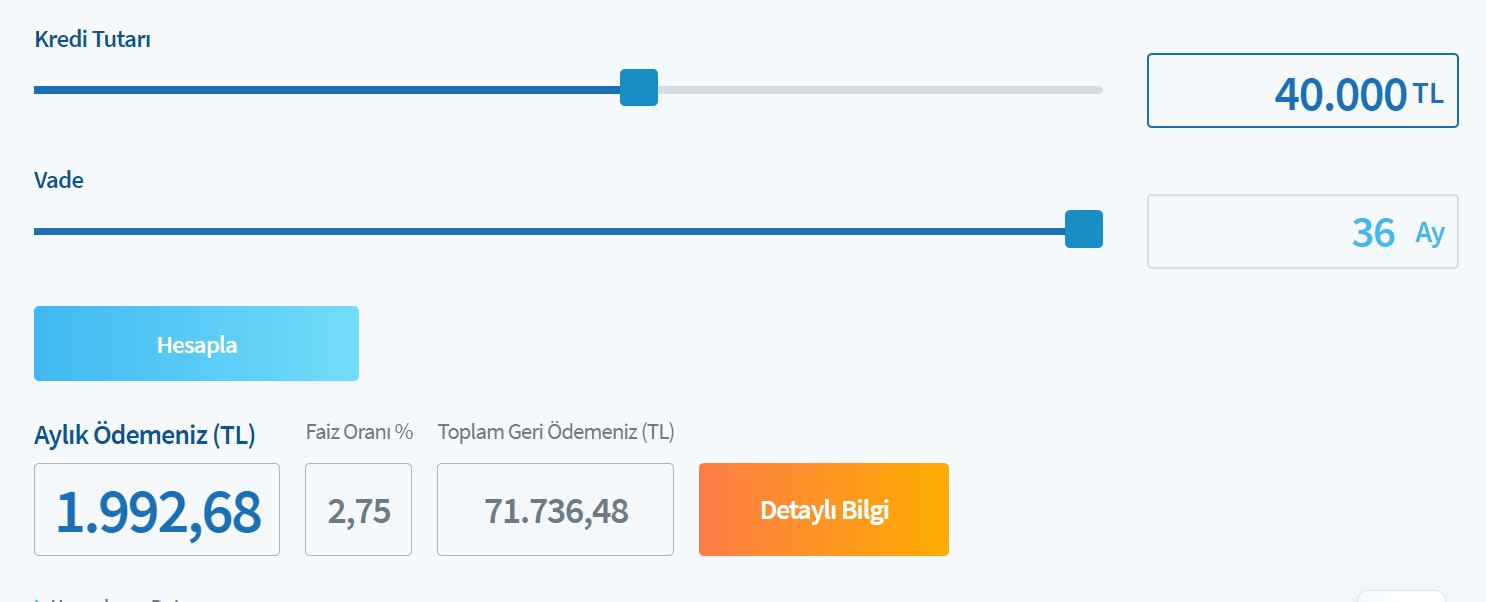Click the Vade label
1486x602 pixels.
59,181
